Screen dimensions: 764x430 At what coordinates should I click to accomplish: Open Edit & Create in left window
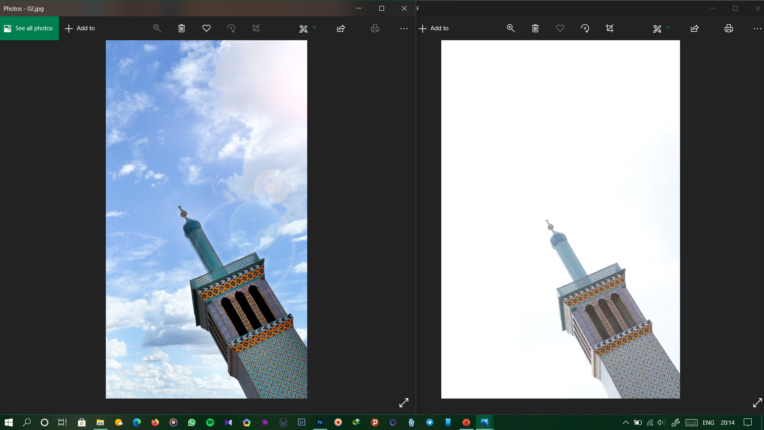303,29
